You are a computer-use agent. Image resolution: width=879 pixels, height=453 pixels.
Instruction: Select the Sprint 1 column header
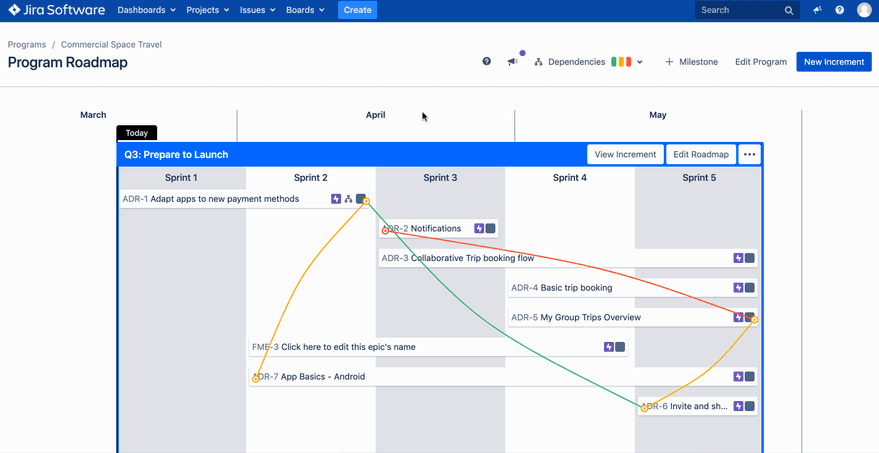pyautogui.click(x=181, y=178)
